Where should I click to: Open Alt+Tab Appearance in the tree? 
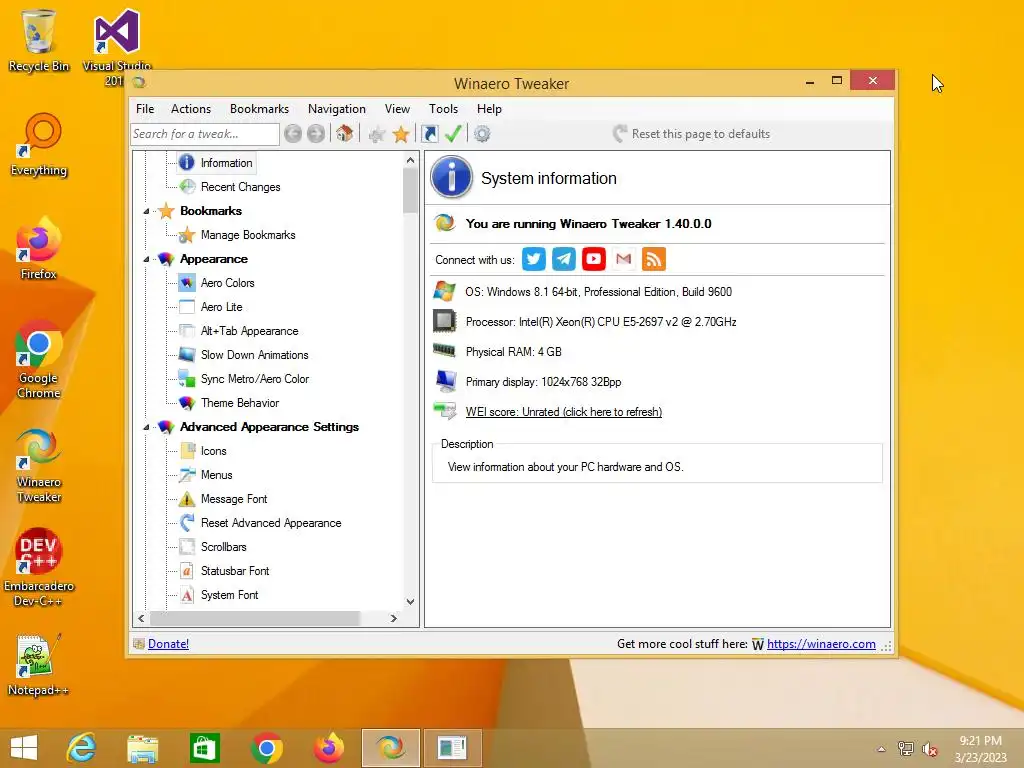249,331
